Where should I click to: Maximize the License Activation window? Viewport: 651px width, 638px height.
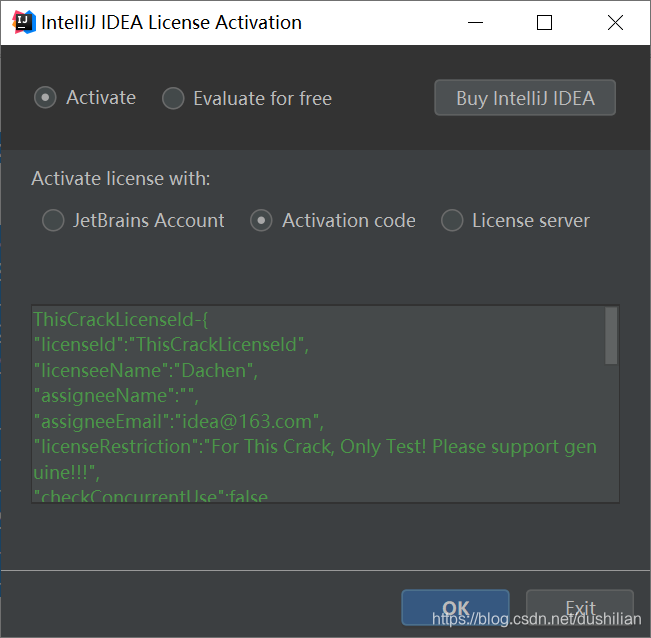pyautogui.click(x=544, y=22)
